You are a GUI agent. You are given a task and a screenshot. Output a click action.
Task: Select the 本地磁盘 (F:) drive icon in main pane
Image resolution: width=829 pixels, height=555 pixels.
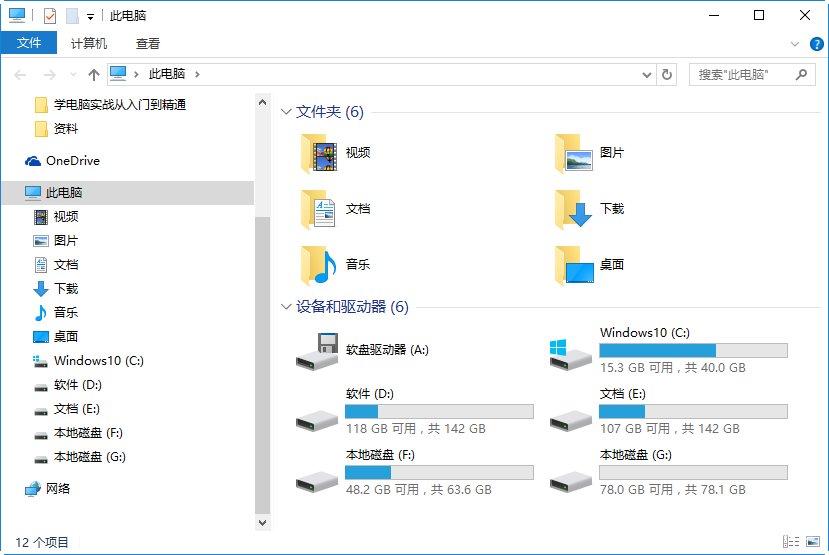(x=317, y=482)
